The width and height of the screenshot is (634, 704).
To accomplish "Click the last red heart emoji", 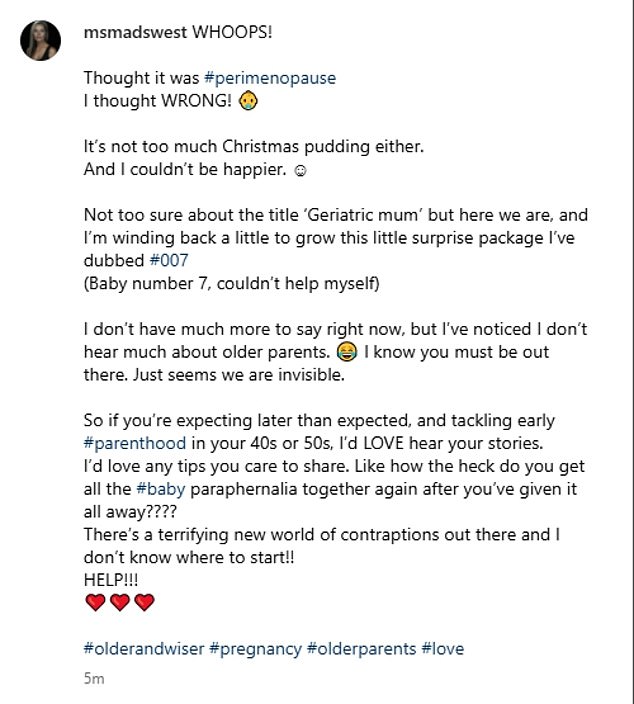I will pyautogui.click(x=144, y=602).
